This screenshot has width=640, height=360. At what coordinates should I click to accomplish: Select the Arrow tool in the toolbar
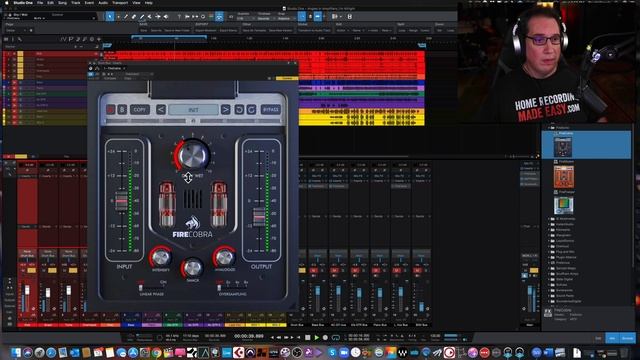(110, 17)
